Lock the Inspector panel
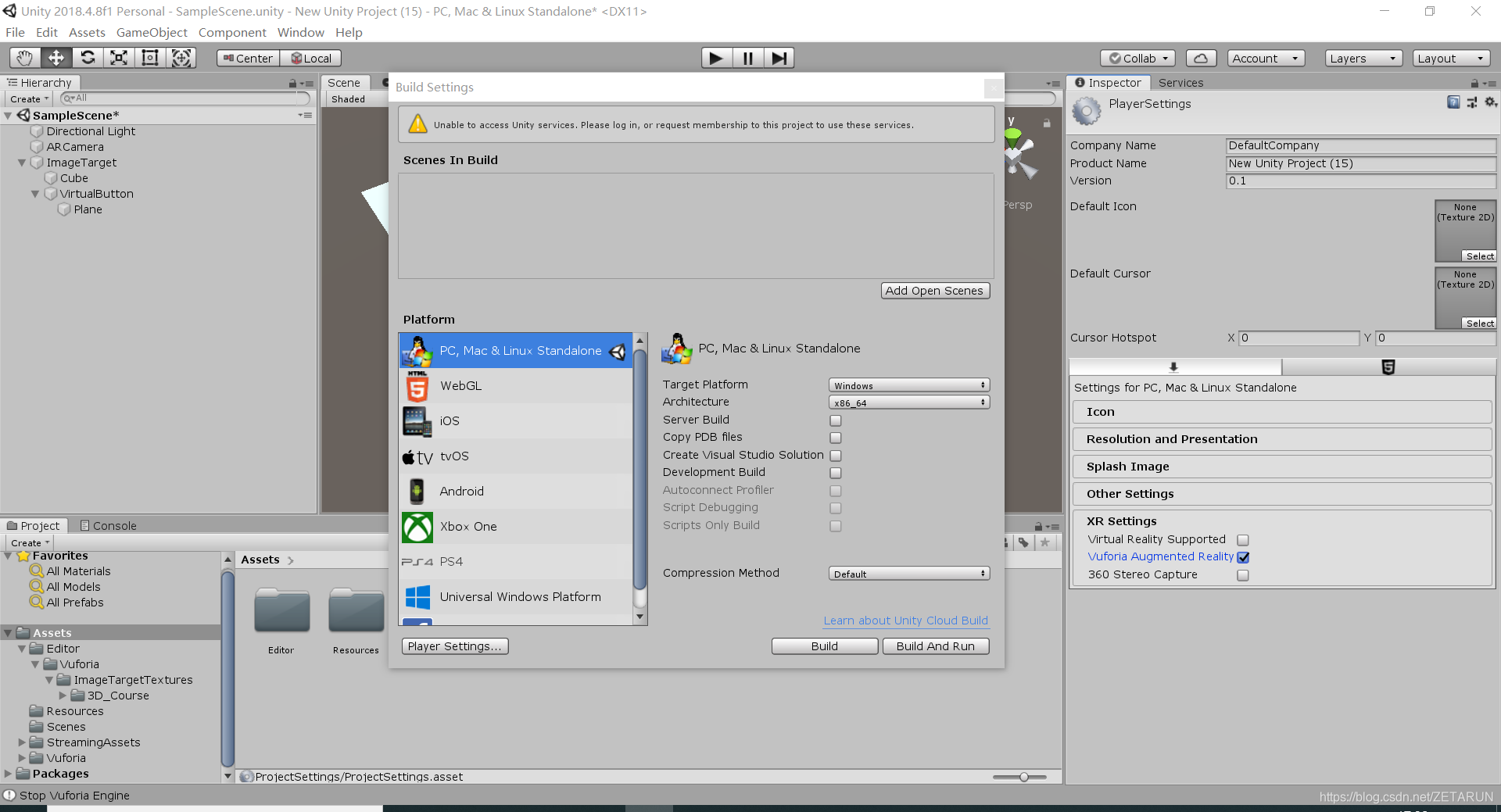Screen dimensions: 1501x812 point(1474,83)
